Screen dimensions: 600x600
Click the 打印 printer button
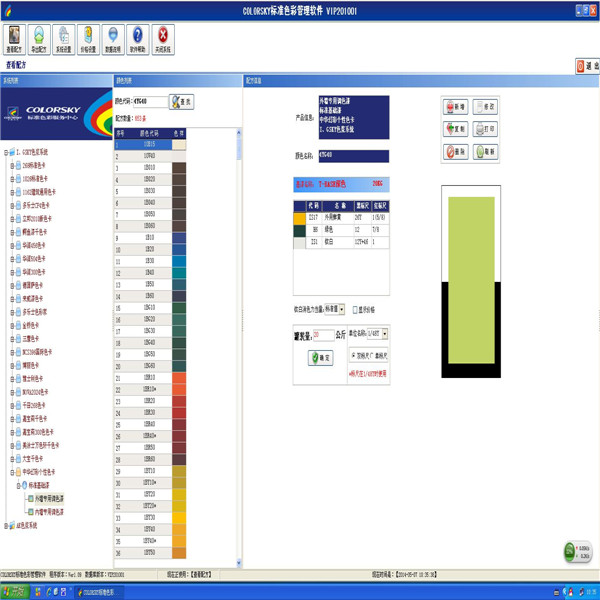(x=484, y=129)
